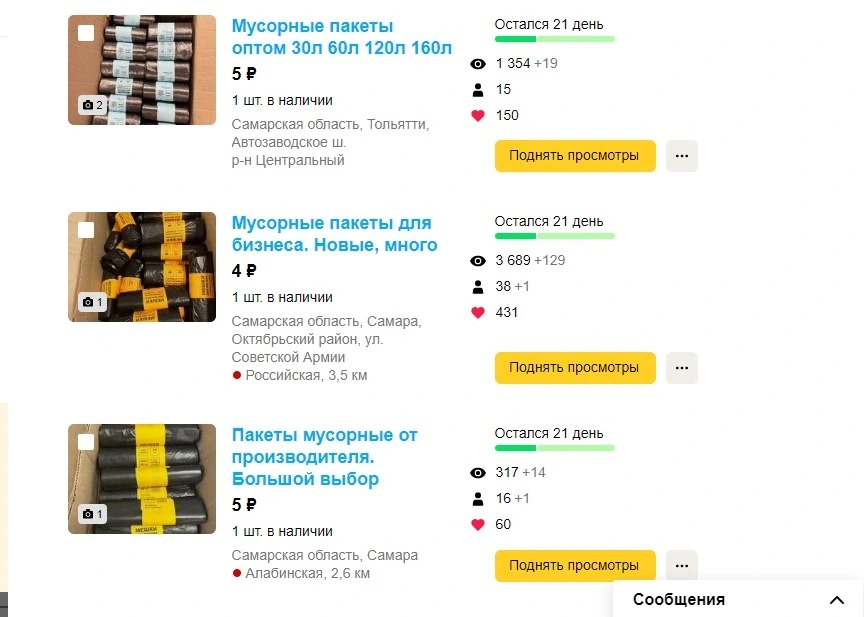Click person contacts icon showing 16
The height and width of the screenshot is (617, 864).
[x=478, y=499]
